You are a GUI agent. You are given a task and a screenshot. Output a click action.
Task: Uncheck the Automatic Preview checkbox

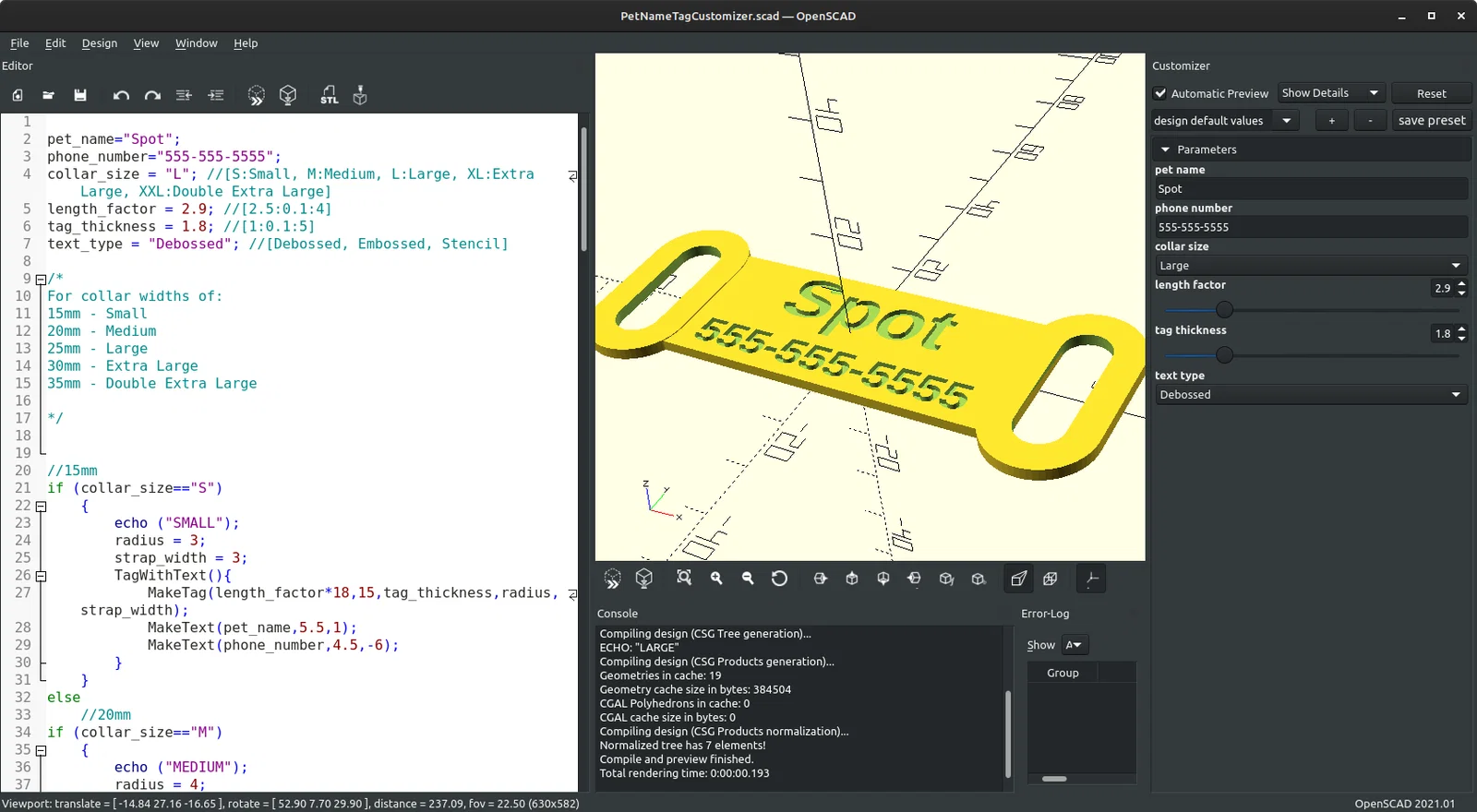coord(1160,93)
